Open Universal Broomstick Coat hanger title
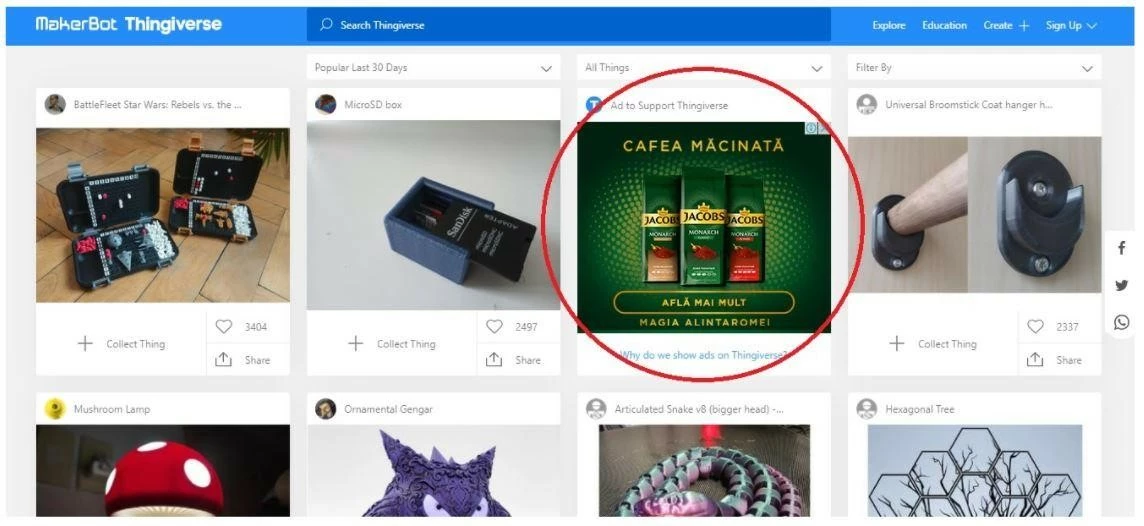This screenshot has height=526, width=1144. click(969, 104)
